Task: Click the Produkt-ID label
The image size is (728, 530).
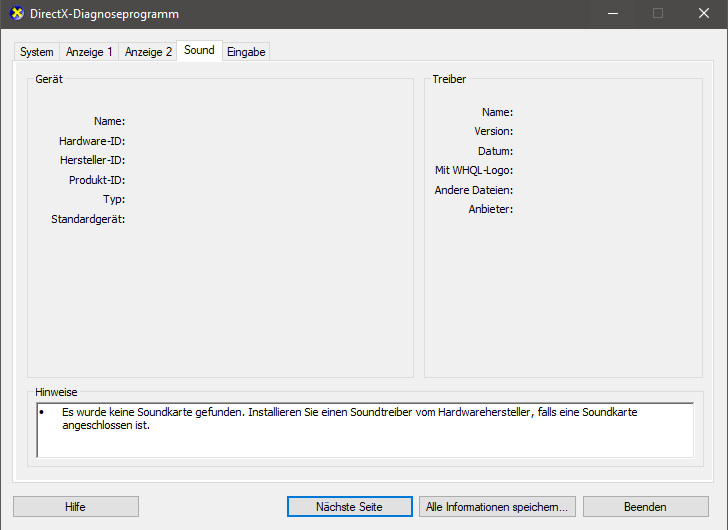Action: pyautogui.click(x=97, y=180)
